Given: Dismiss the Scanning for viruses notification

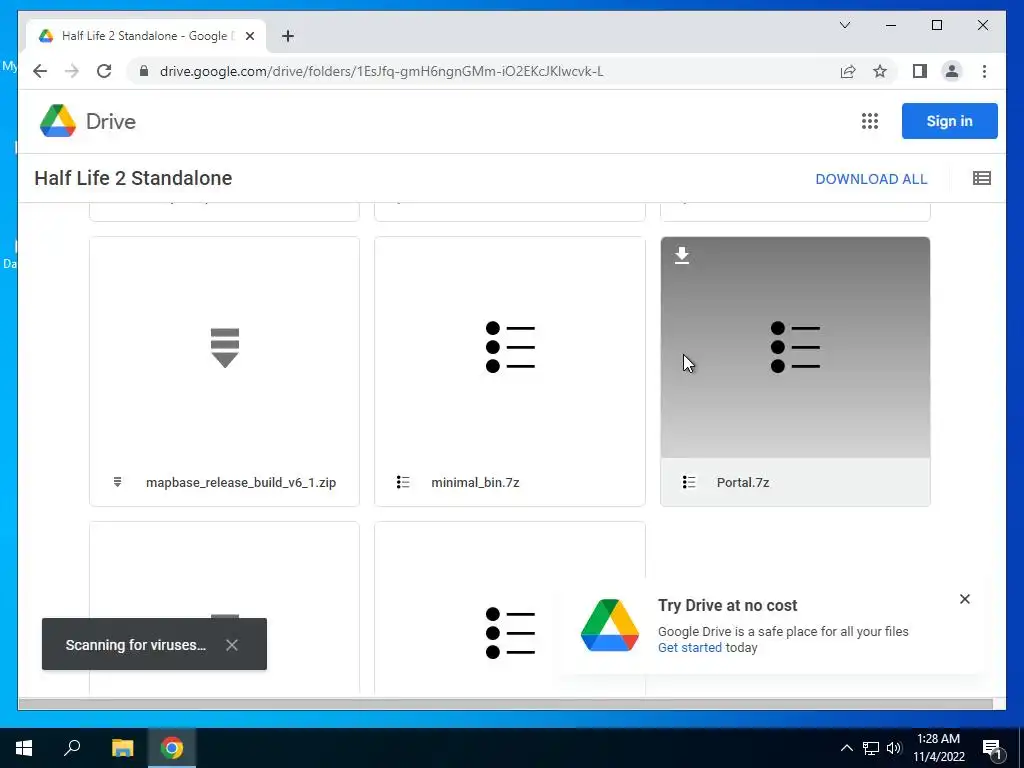Looking at the screenshot, I should pos(232,645).
